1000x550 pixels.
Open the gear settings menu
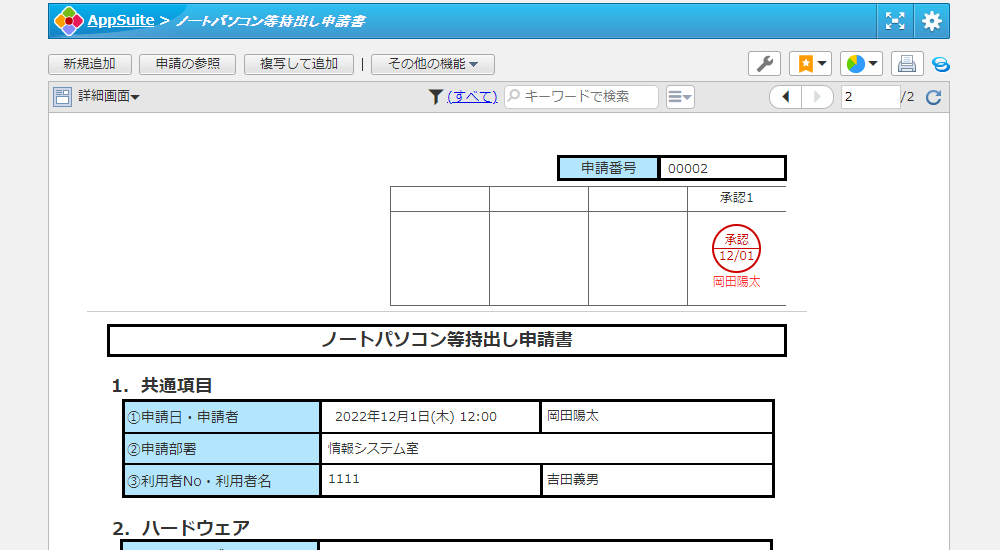pos(932,21)
